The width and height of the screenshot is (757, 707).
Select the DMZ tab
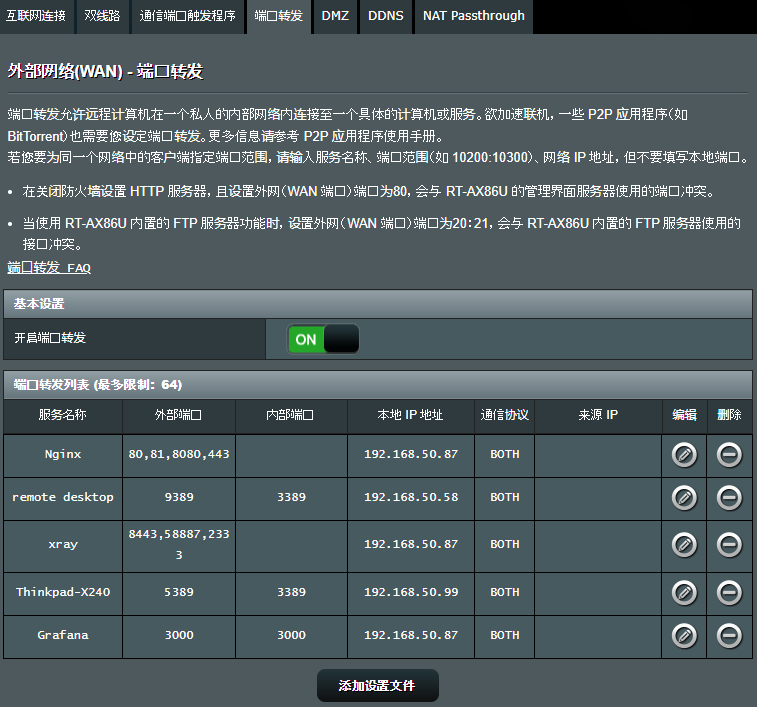[335, 16]
